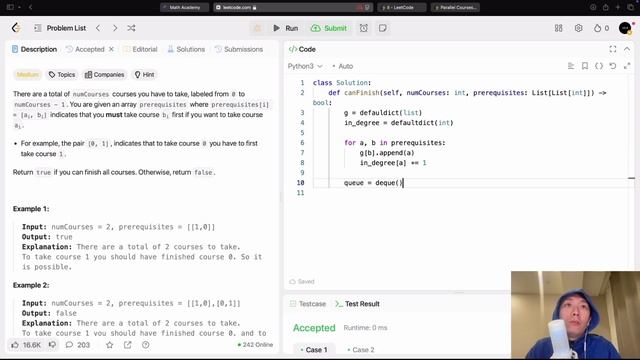Run the code
The height and width of the screenshot is (360, 640).
(x=286, y=28)
